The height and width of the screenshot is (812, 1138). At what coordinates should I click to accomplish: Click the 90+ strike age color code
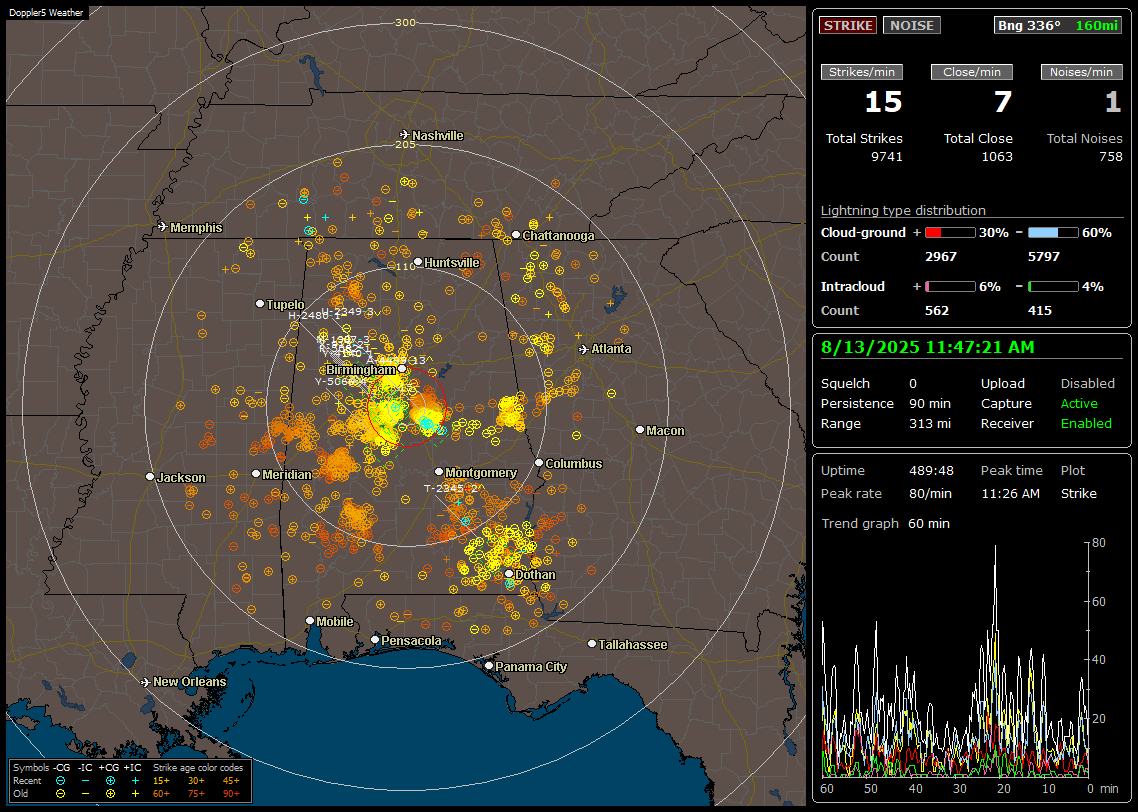[x=231, y=794]
